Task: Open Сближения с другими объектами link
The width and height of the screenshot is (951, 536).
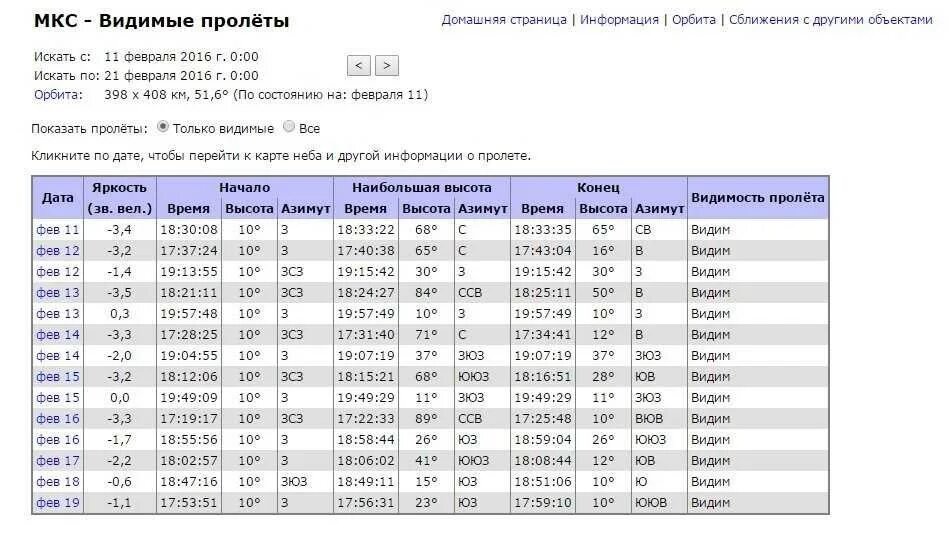Action: 831,19
